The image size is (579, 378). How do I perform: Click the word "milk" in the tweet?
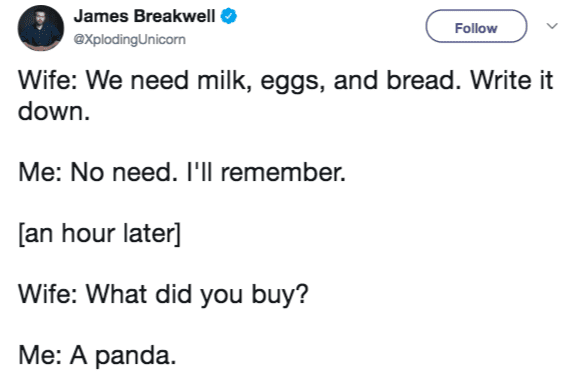pos(221,80)
